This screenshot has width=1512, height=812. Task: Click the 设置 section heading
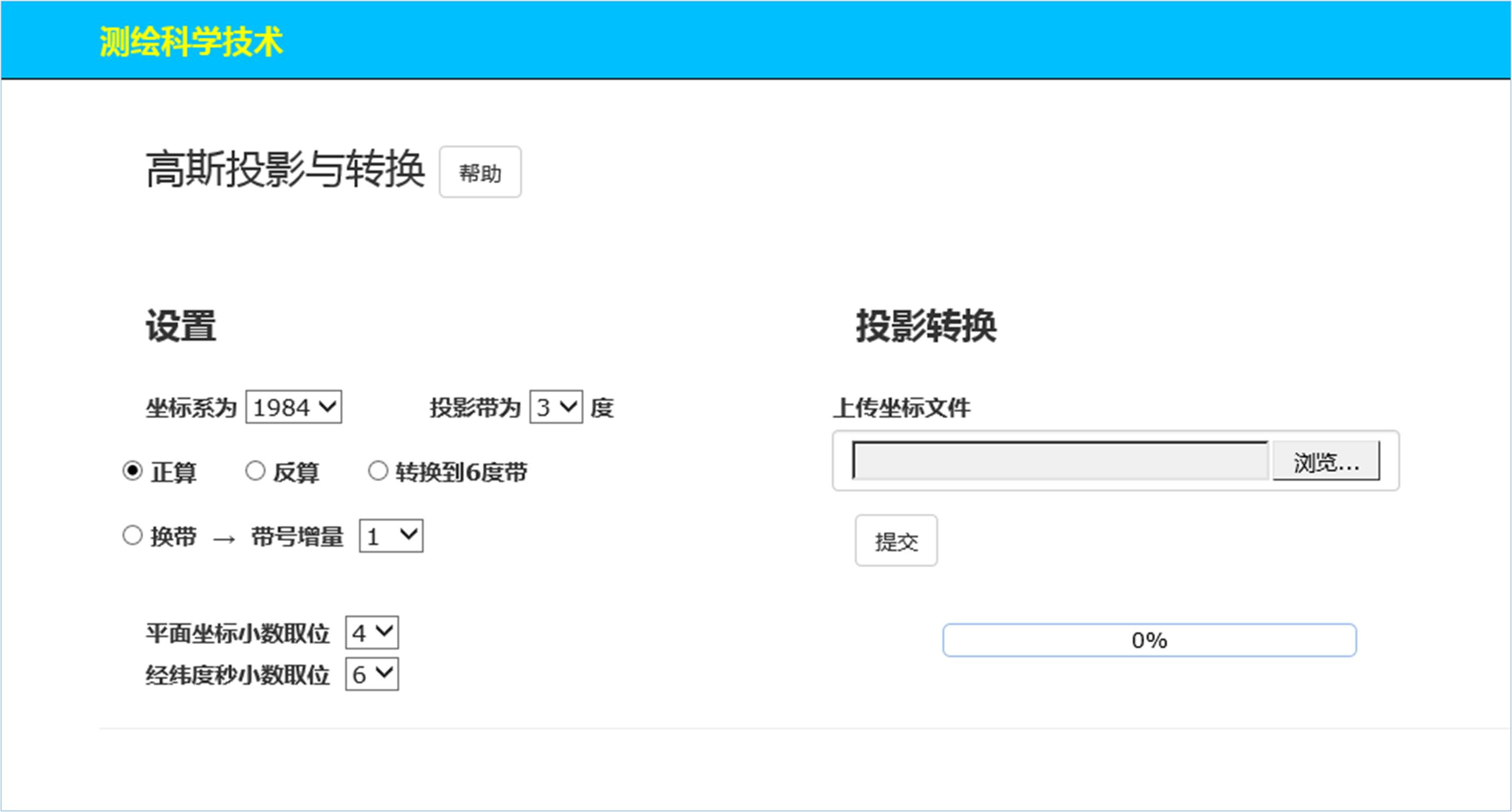[181, 326]
